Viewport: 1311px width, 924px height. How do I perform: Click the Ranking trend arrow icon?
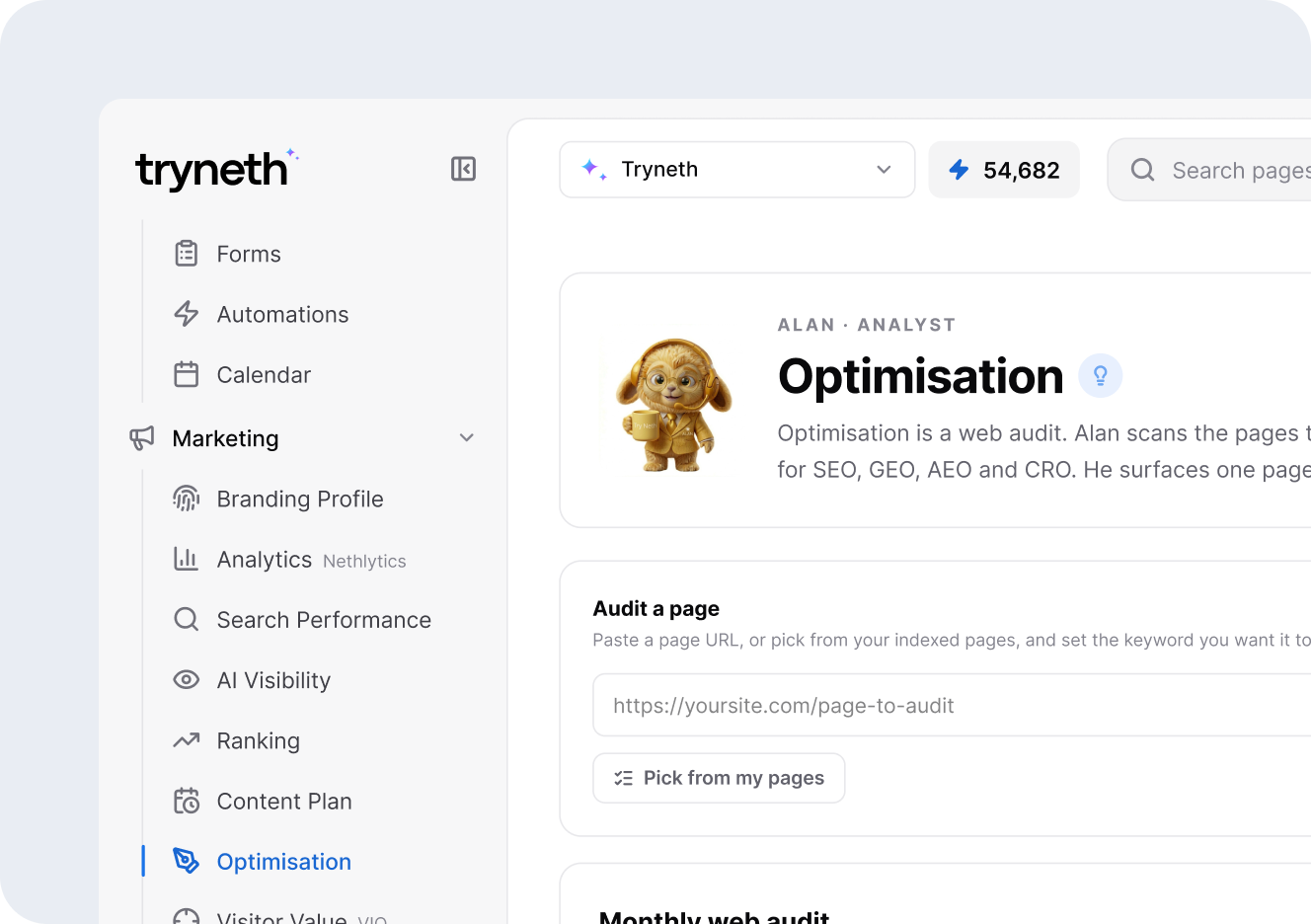click(186, 740)
